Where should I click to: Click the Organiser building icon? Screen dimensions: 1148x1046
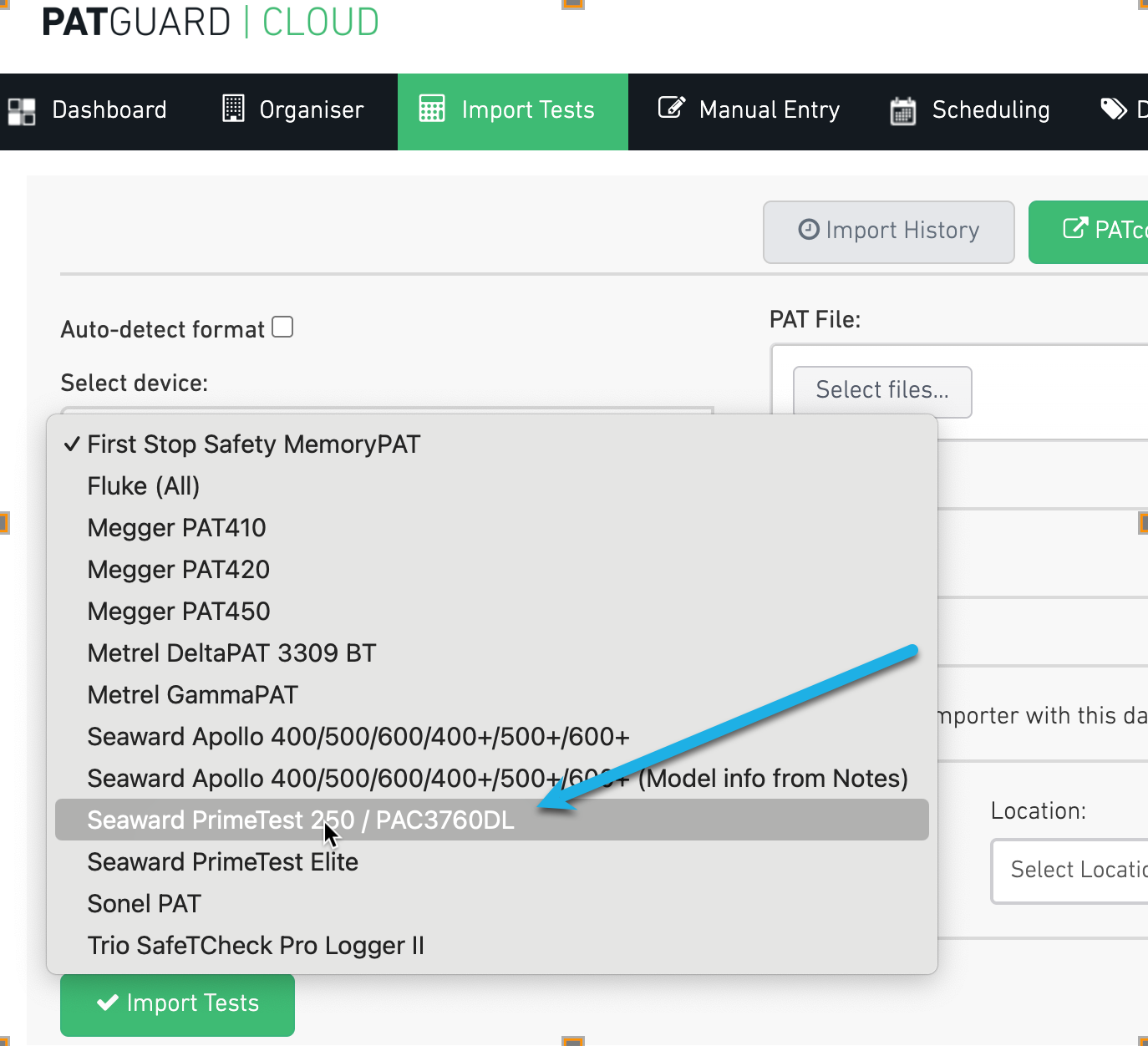[233, 109]
